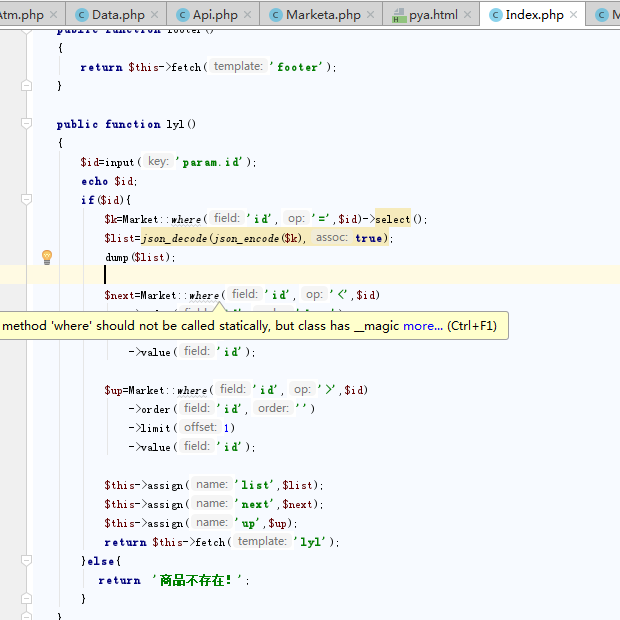Click the footer function closing fold marker
This screenshot has height=620, width=620.
[26, 85]
